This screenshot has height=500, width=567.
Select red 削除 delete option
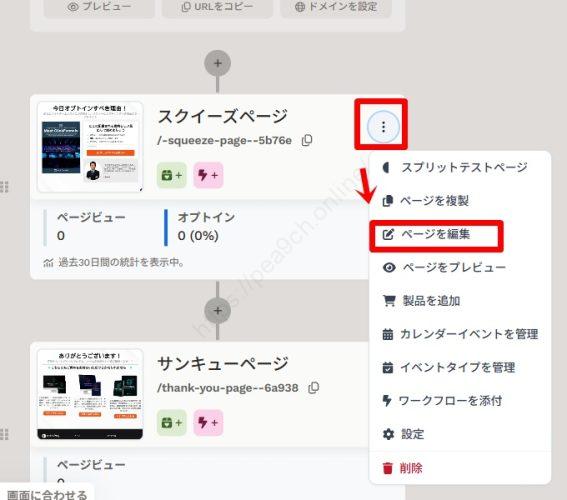(x=402, y=468)
